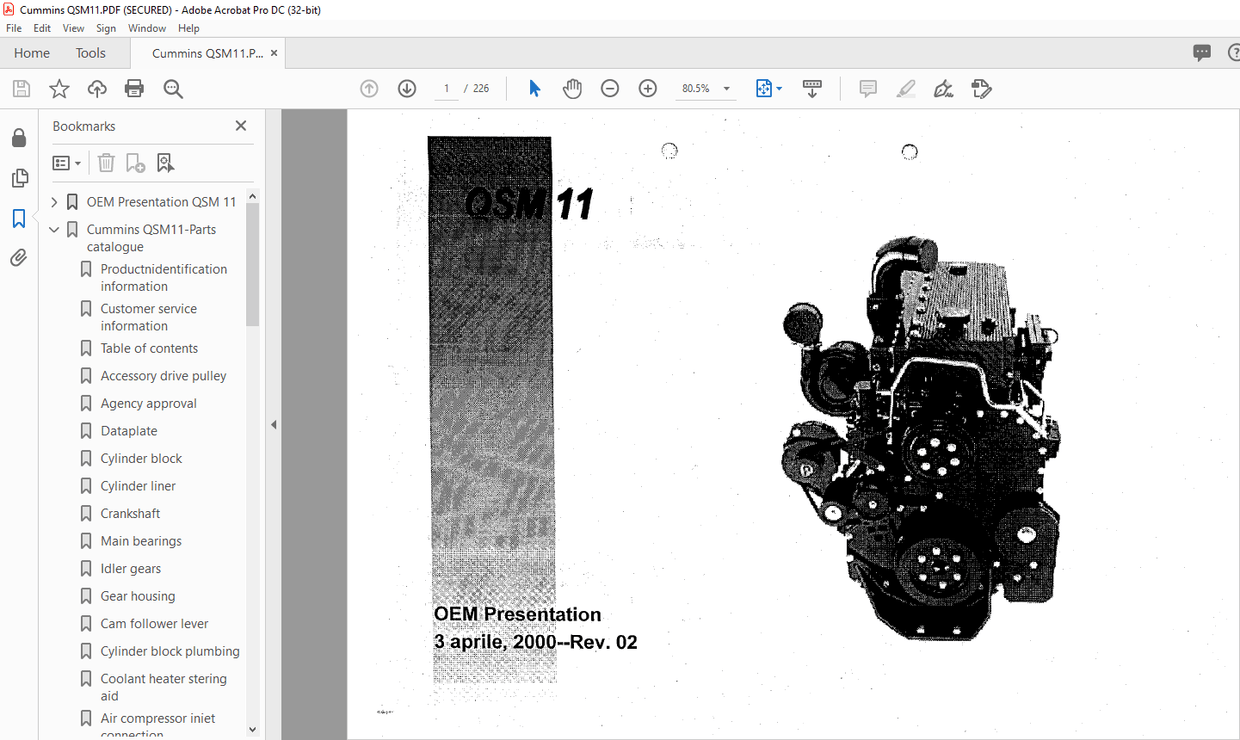1240x740 pixels.
Task: Click the Delete Bookmark trash icon
Action: point(106,162)
